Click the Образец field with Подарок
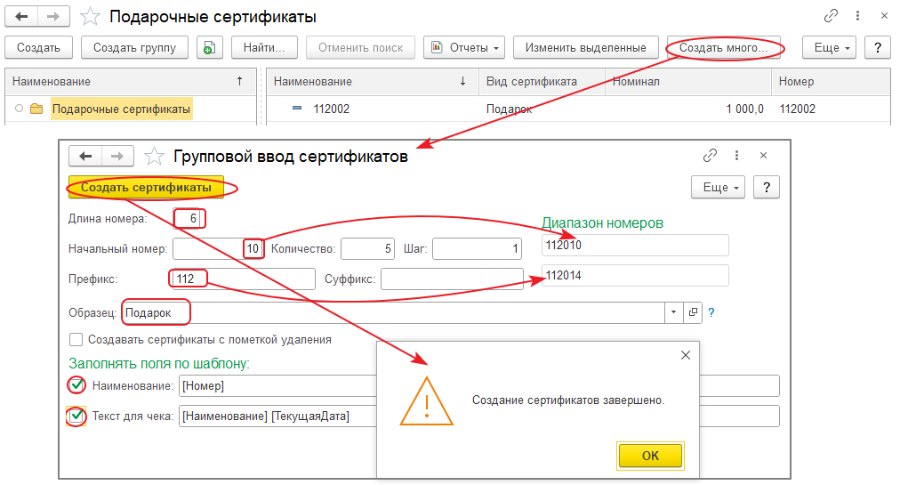Screen dimensions: 900x485 point(393,313)
